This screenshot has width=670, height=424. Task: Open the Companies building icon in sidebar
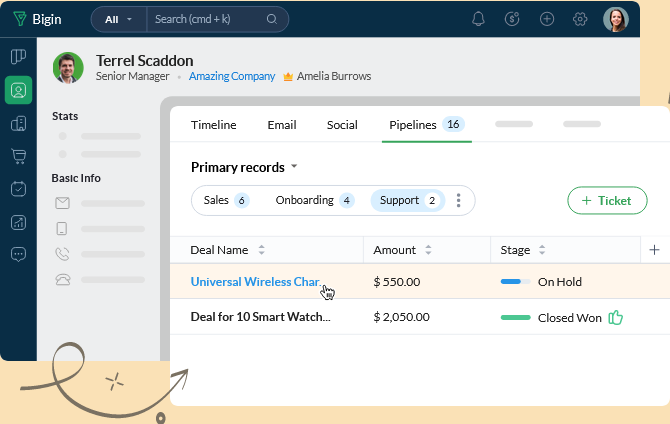pyautogui.click(x=18, y=123)
